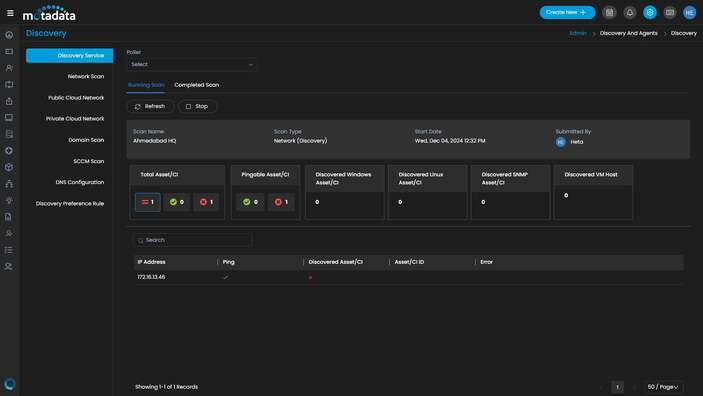Click the Asset/CI ID column header
This screenshot has width=703, height=396.
point(409,262)
